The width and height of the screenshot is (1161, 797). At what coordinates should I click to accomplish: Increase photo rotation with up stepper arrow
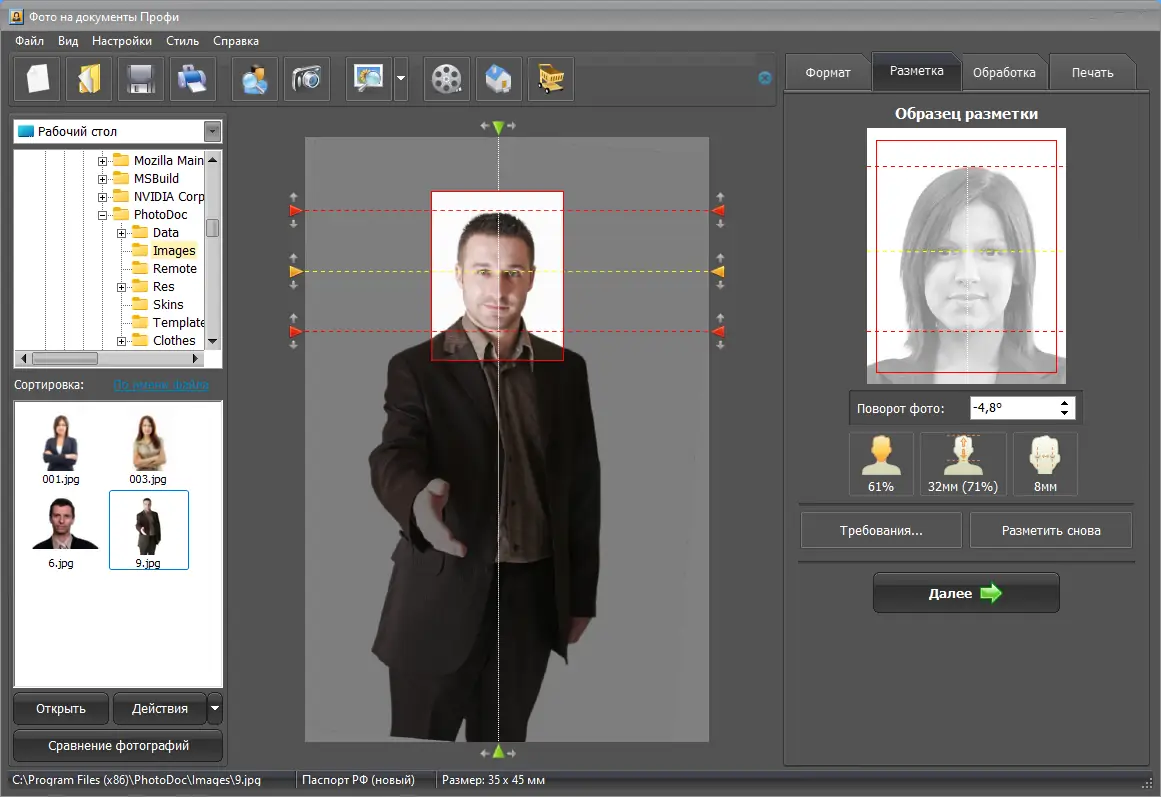(1064, 403)
